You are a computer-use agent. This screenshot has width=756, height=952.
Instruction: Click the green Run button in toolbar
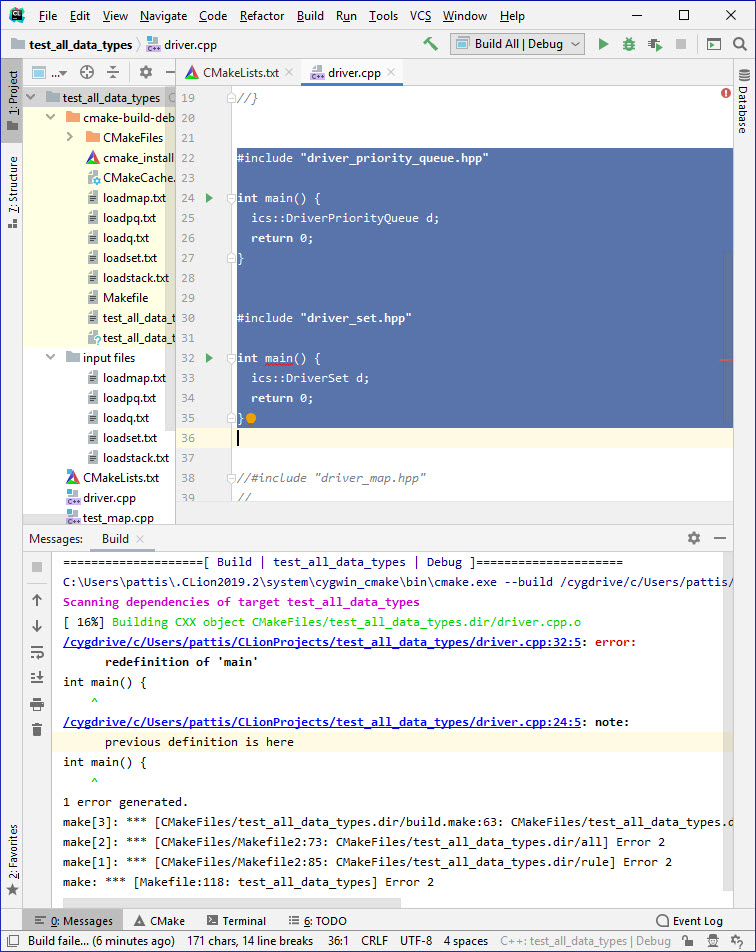(603, 44)
